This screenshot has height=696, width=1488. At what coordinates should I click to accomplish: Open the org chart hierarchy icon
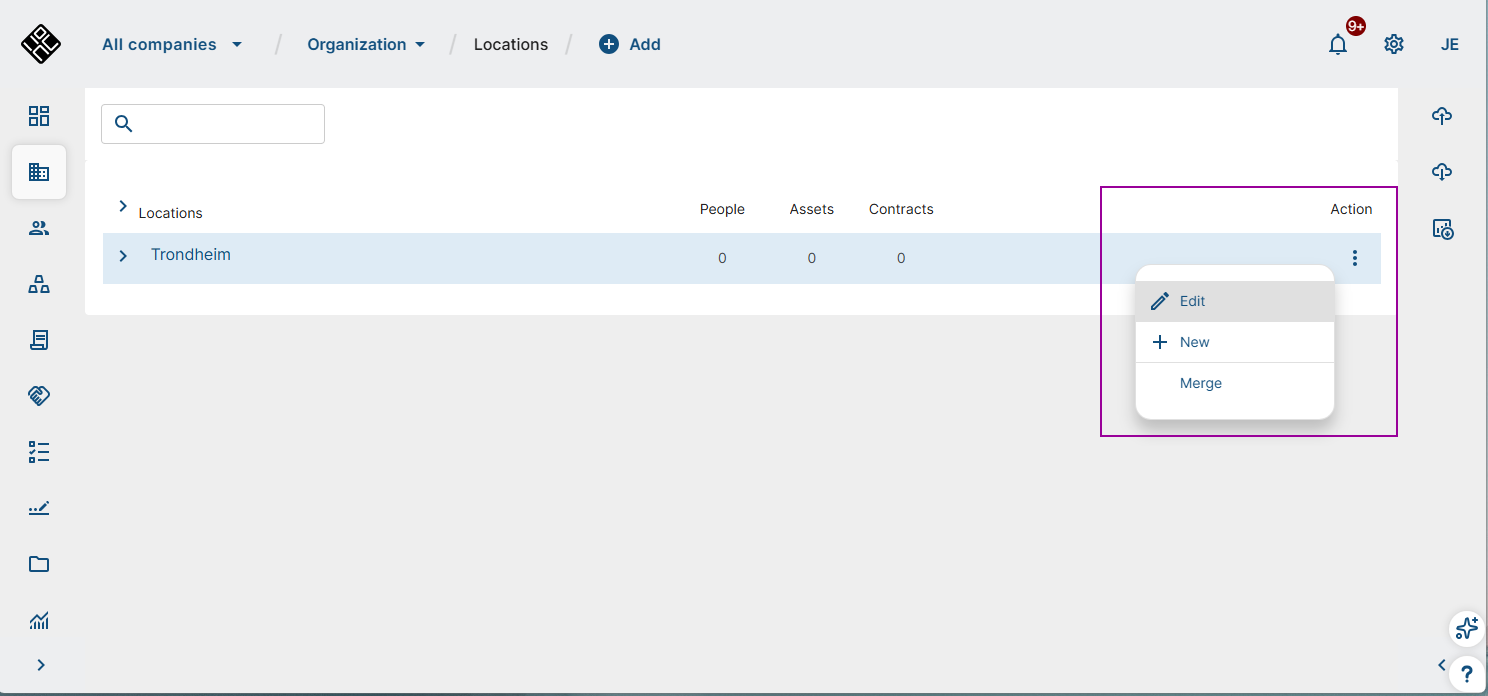point(39,285)
